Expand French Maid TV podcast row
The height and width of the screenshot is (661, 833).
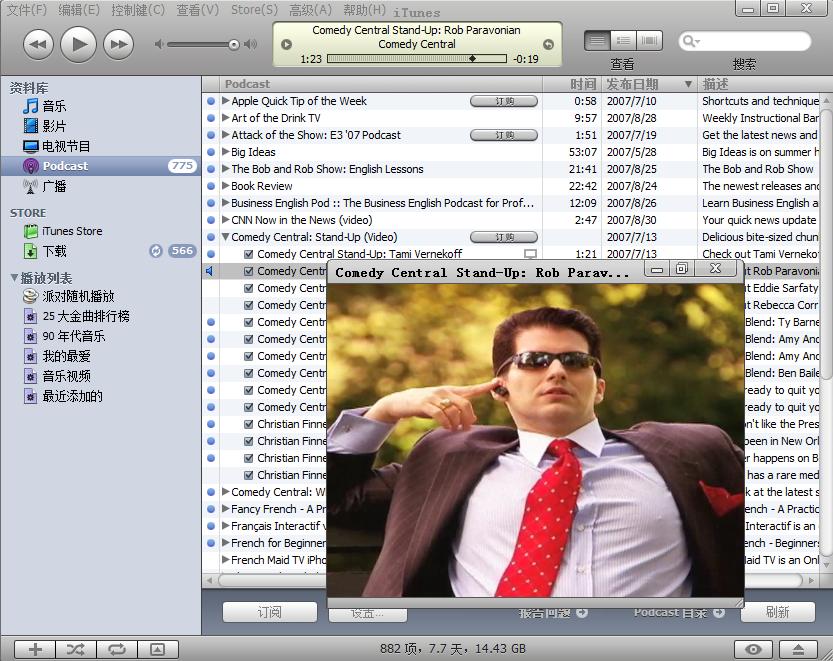pos(226,560)
